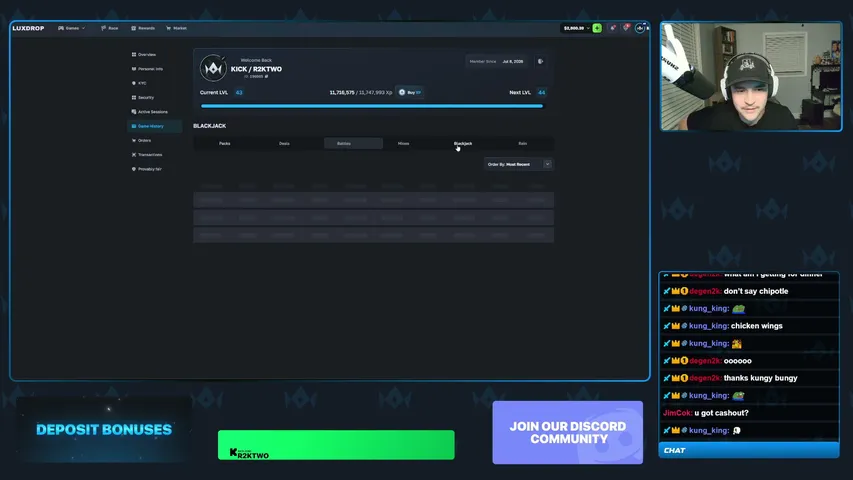Open Security settings in the sidebar
The image size is (853, 480).
tap(143, 97)
